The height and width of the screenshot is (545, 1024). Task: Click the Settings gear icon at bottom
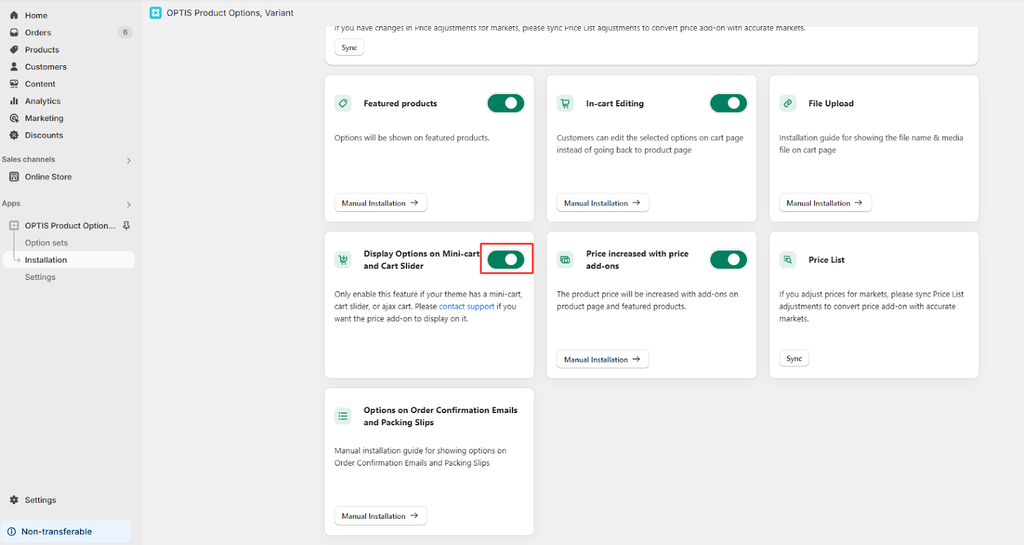tap(14, 500)
